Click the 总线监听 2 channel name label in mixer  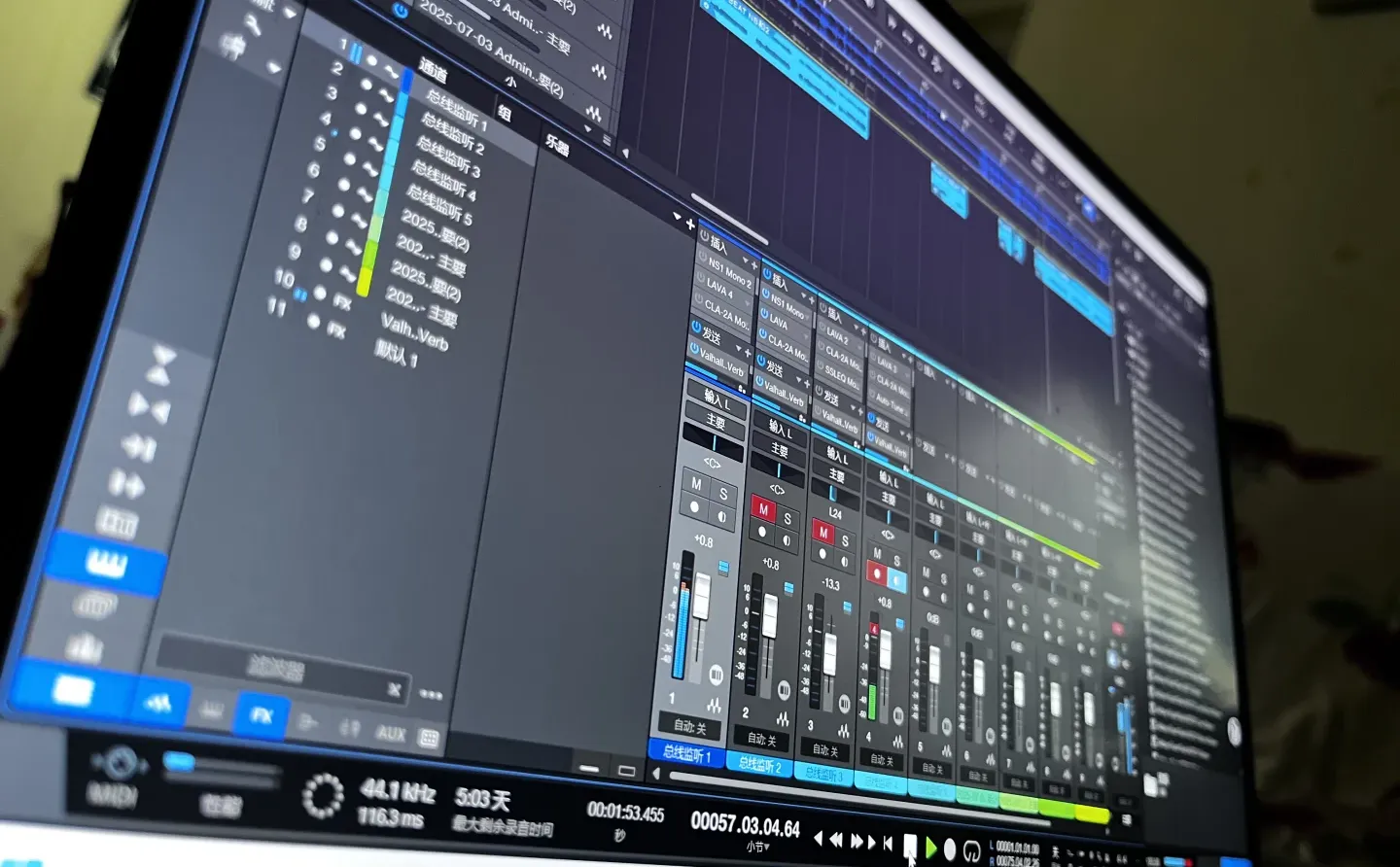point(759,765)
